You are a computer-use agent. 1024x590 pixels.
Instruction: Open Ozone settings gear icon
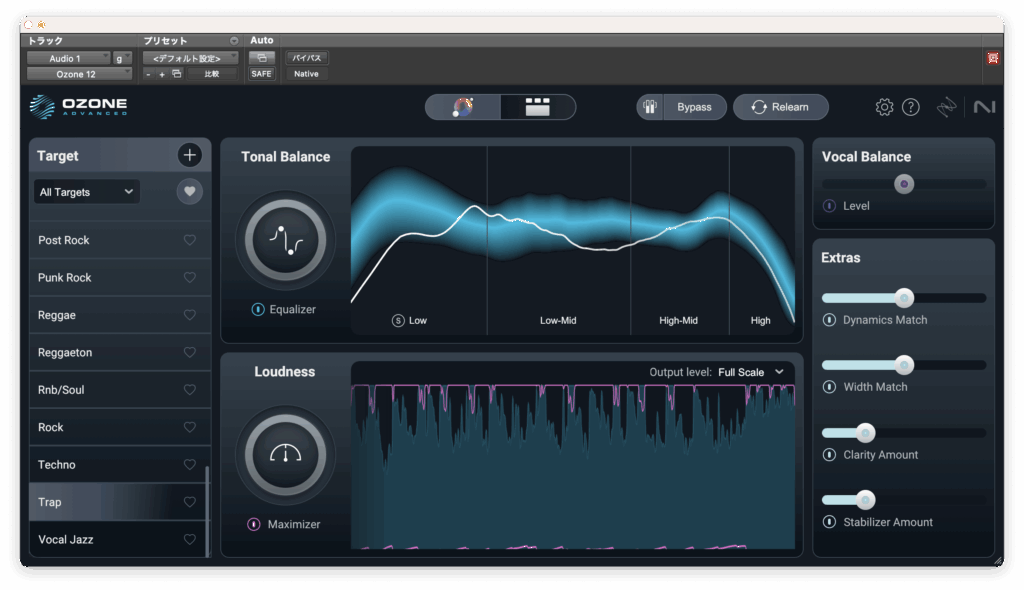(x=884, y=107)
